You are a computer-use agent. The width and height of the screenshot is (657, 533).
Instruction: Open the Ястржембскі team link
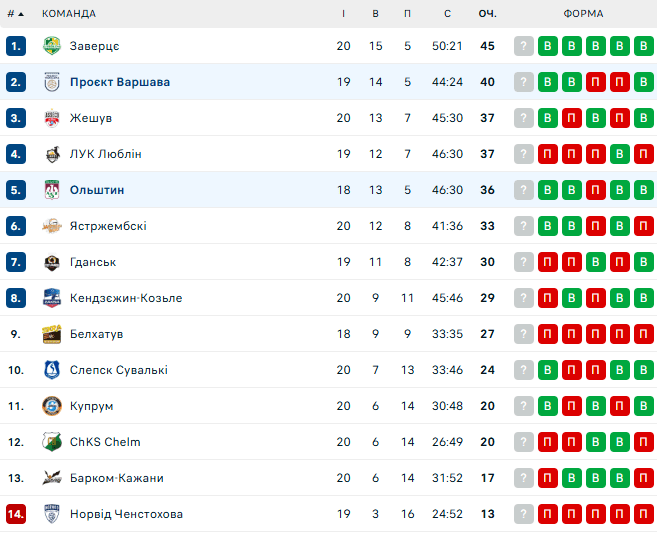(x=108, y=226)
